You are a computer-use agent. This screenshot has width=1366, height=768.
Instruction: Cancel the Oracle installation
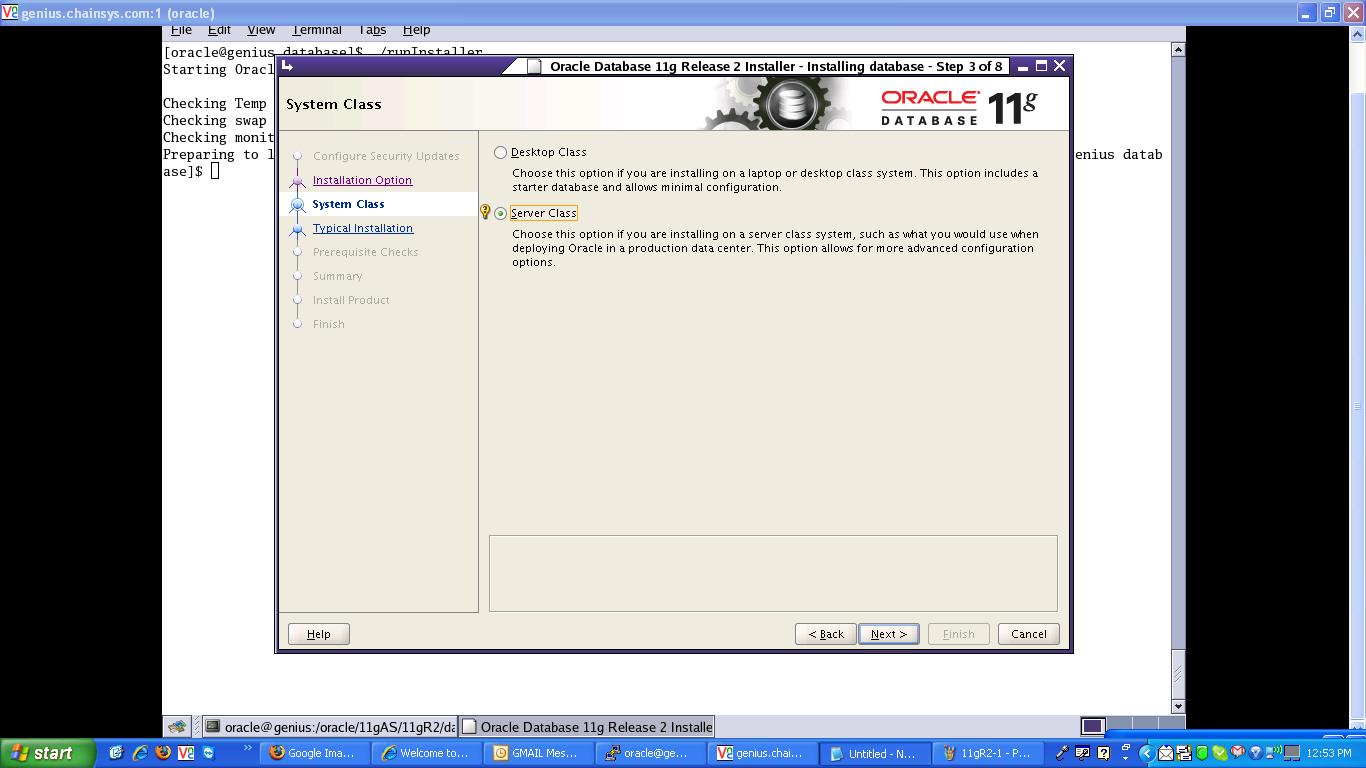1028,634
